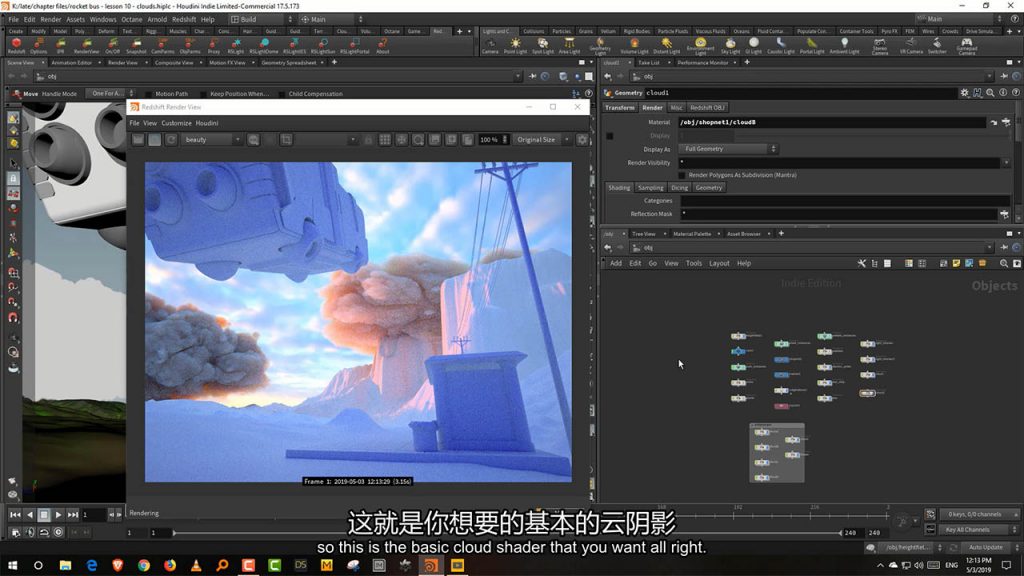Viewport: 1024px width, 576px height.
Task: Expand the Display As Full Geometry dropdown
Action: pos(728,149)
